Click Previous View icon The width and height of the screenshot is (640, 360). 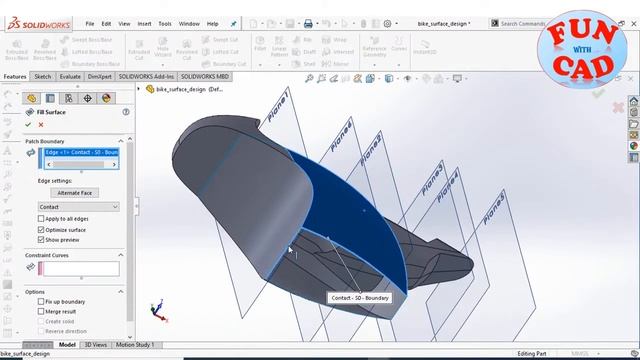pos(333,78)
